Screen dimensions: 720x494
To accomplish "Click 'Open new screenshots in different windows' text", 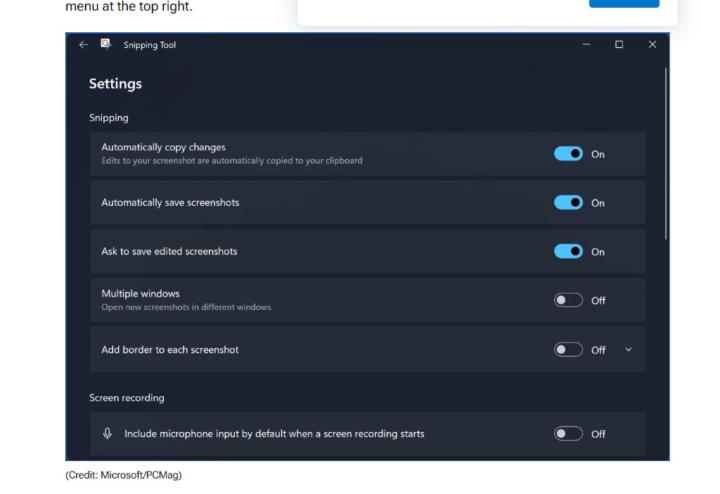I will click(186, 307).
